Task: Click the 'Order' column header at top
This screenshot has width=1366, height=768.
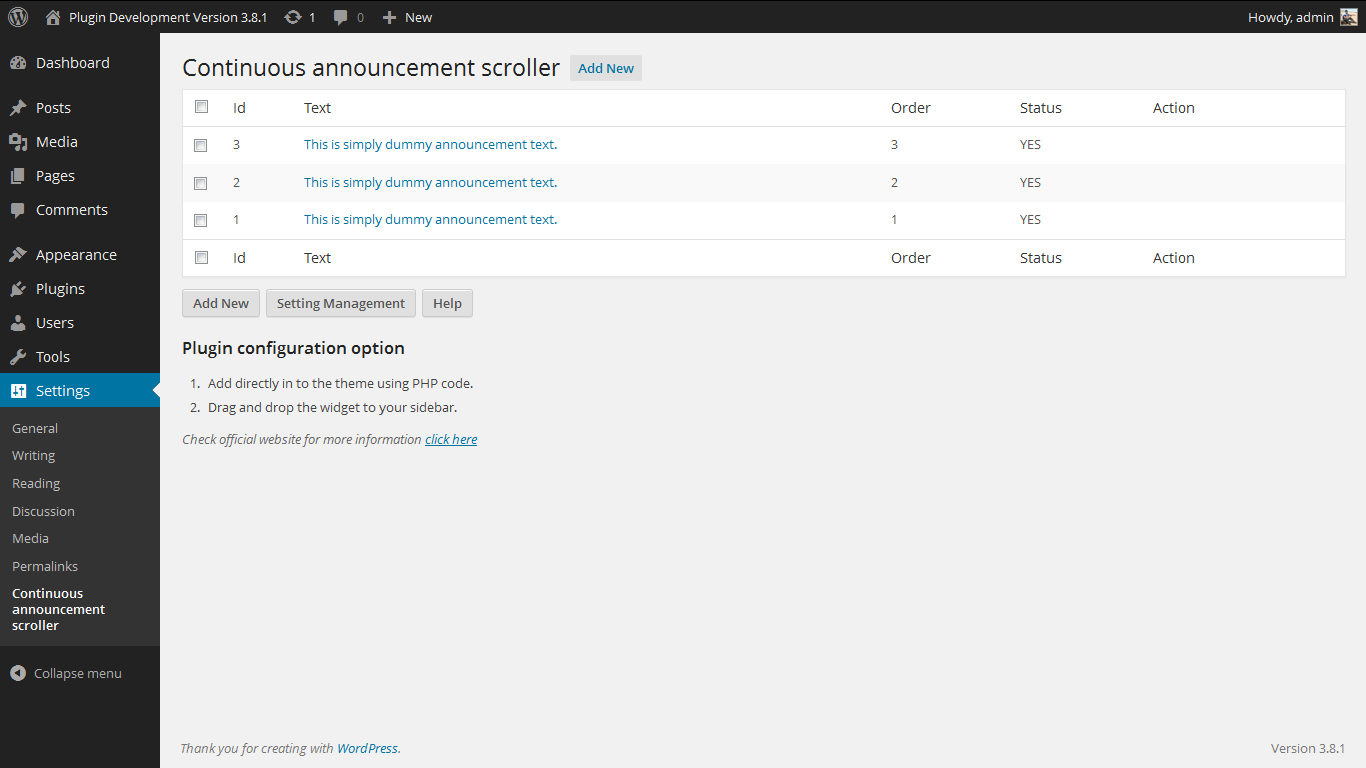Action: 911,108
